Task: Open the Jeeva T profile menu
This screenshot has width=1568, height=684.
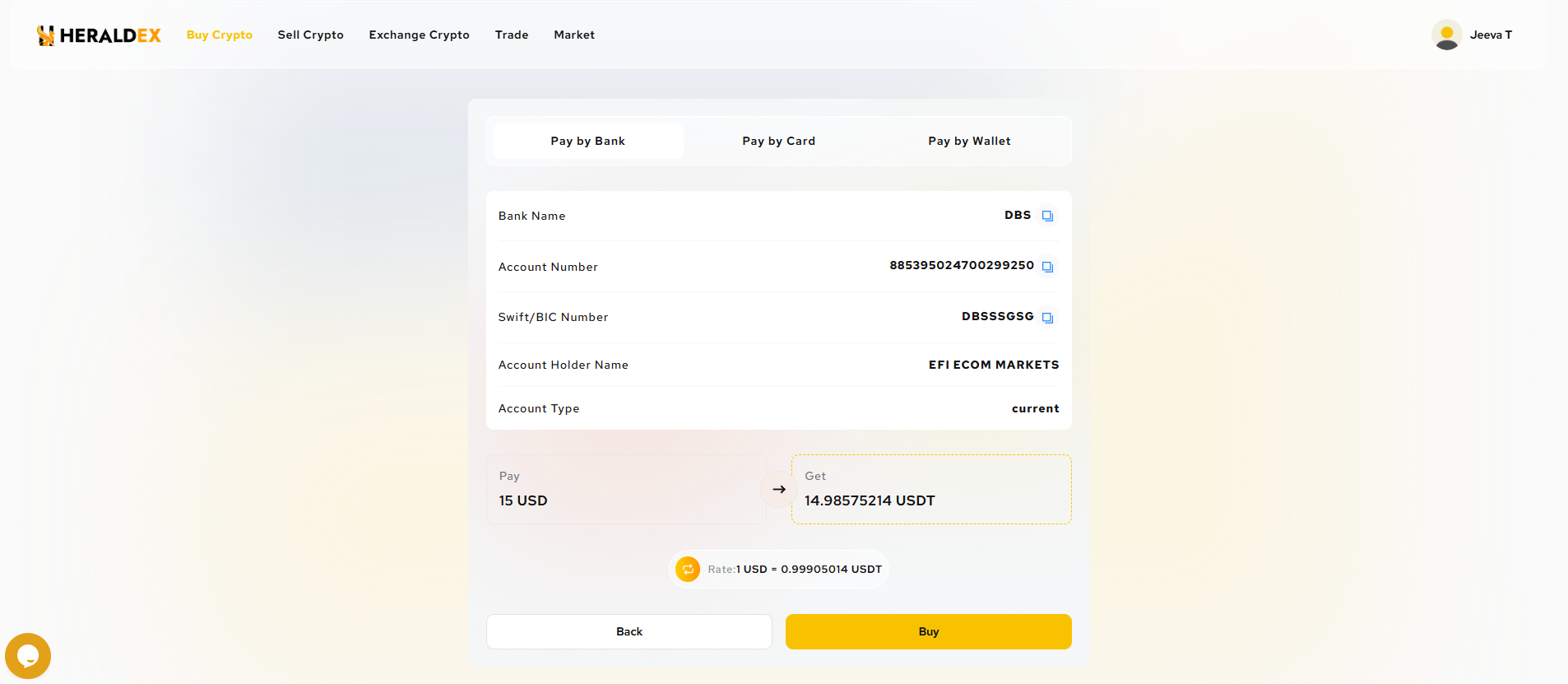Action: tap(1490, 35)
